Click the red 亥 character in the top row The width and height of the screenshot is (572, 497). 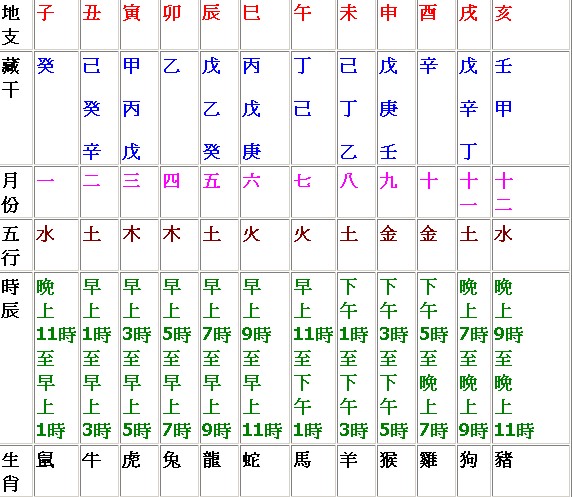(503, 13)
